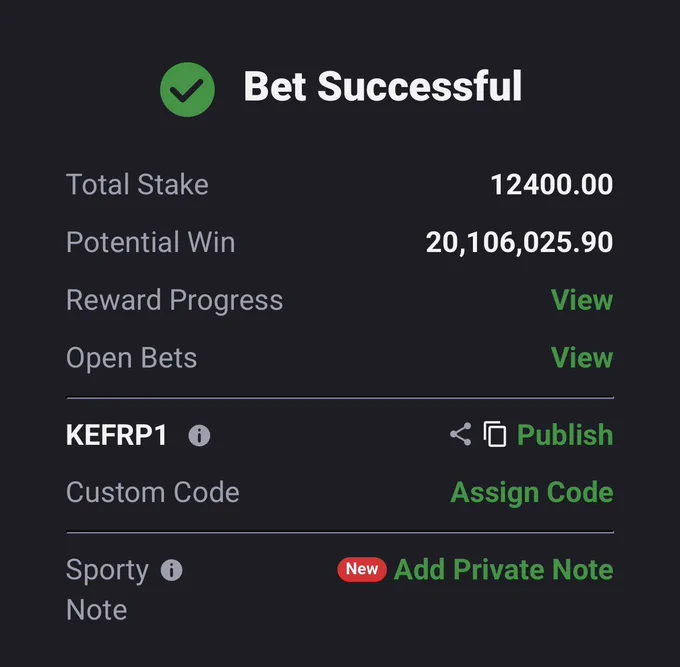This screenshot has height=667, width=680.
Task: Tap the share icon beside Publish
Action: (x=461, y=434)
